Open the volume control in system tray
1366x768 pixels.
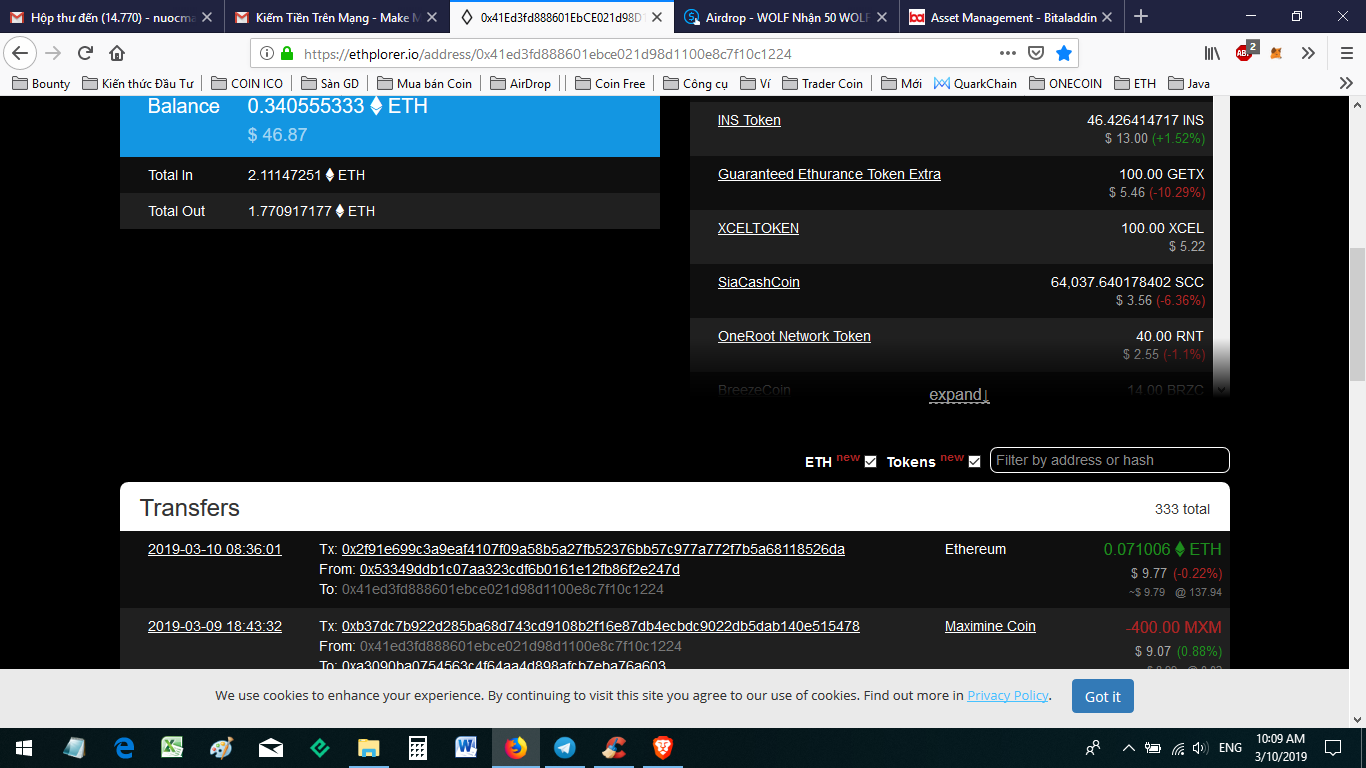coord(1199,748)
